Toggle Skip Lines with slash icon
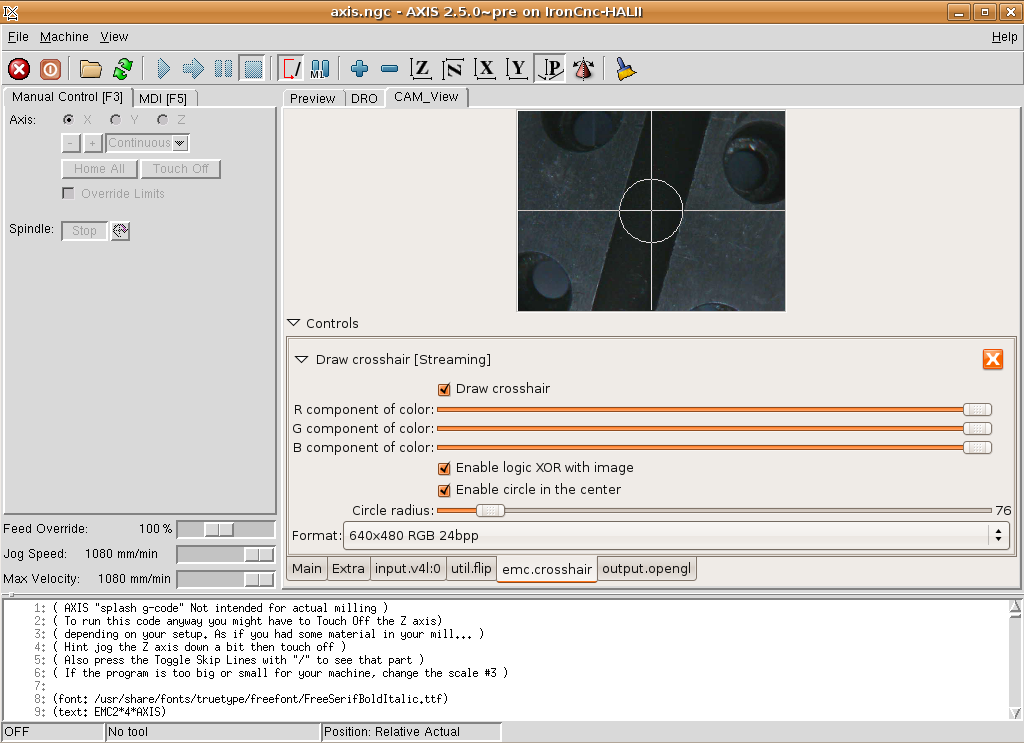Image resolution: width=1024 pixels, height=743 pixels. tap(291, 69)
